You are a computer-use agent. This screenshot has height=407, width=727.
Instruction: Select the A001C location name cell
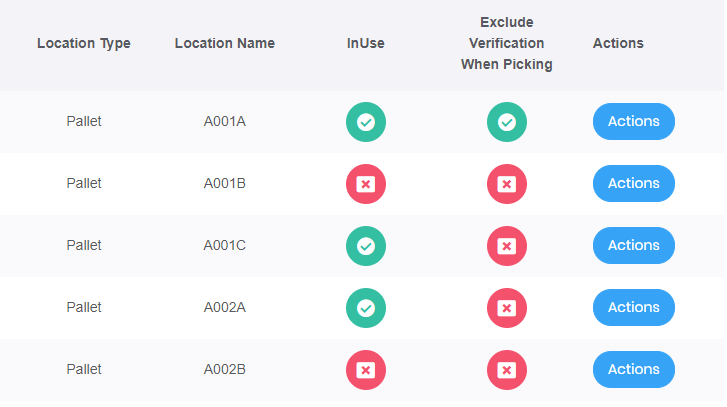tap(225, 246)
